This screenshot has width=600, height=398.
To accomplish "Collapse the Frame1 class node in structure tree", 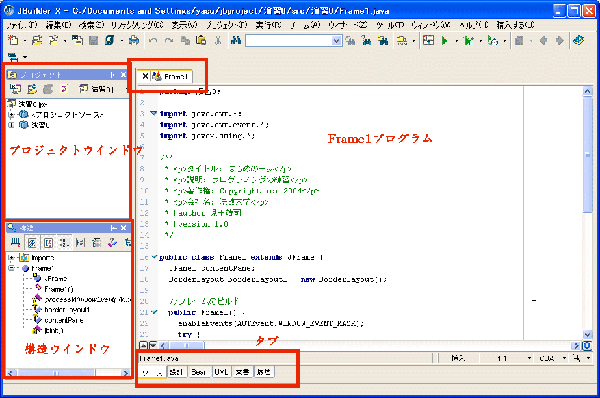I will (11, 268).
